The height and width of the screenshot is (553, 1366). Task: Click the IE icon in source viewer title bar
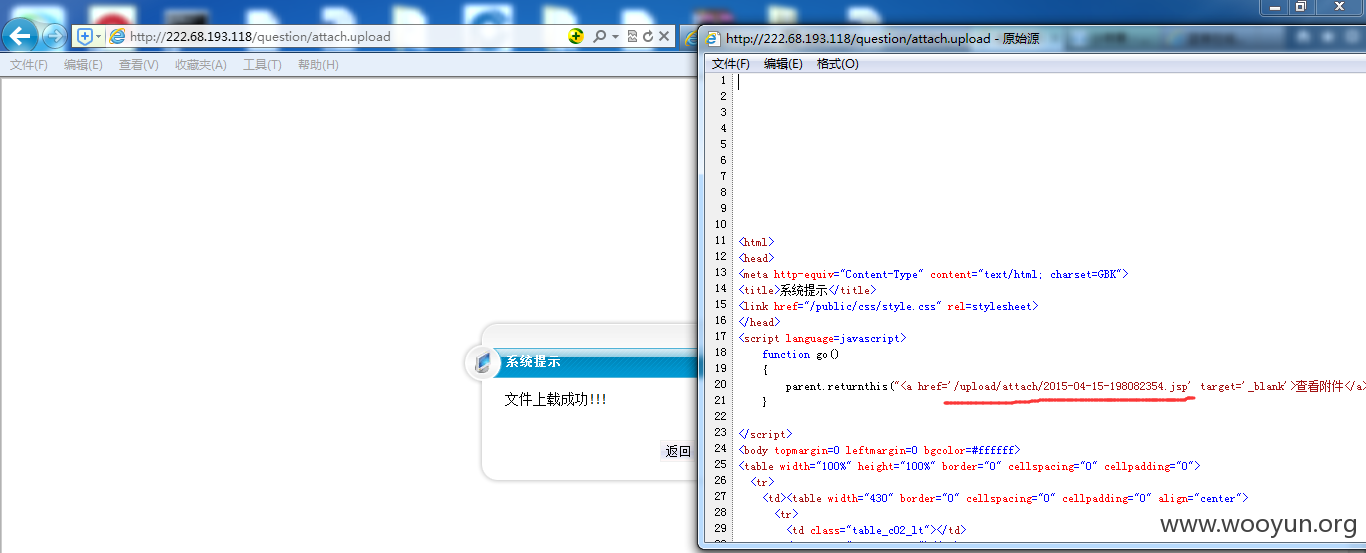[x=714, y=39]
